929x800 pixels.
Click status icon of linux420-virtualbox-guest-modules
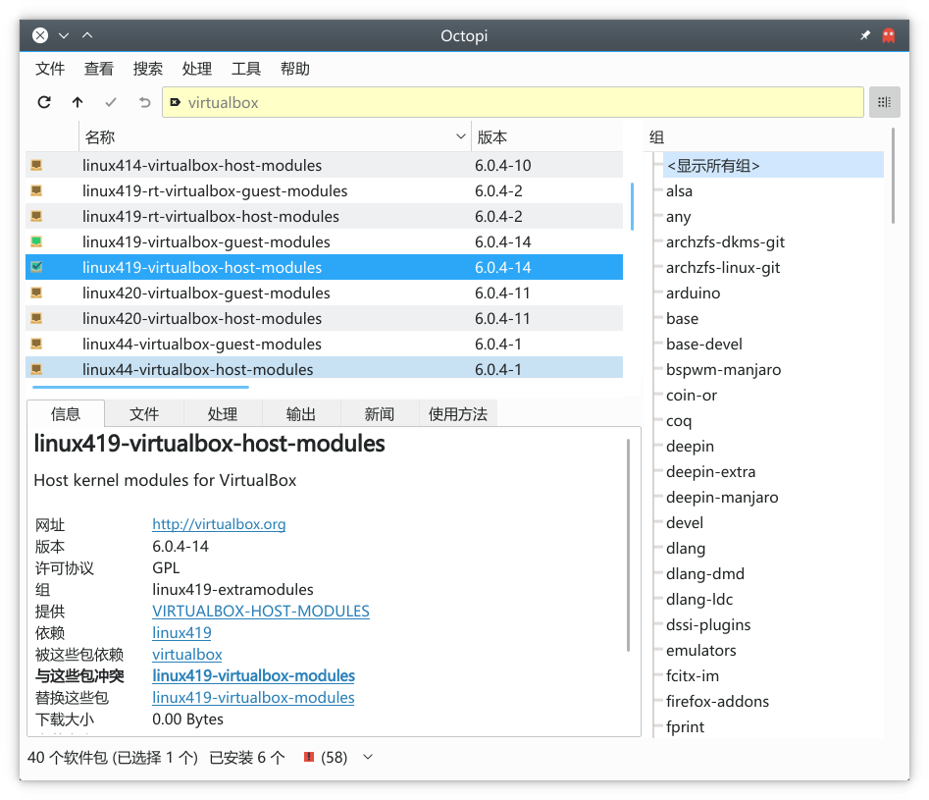(36, 292)
